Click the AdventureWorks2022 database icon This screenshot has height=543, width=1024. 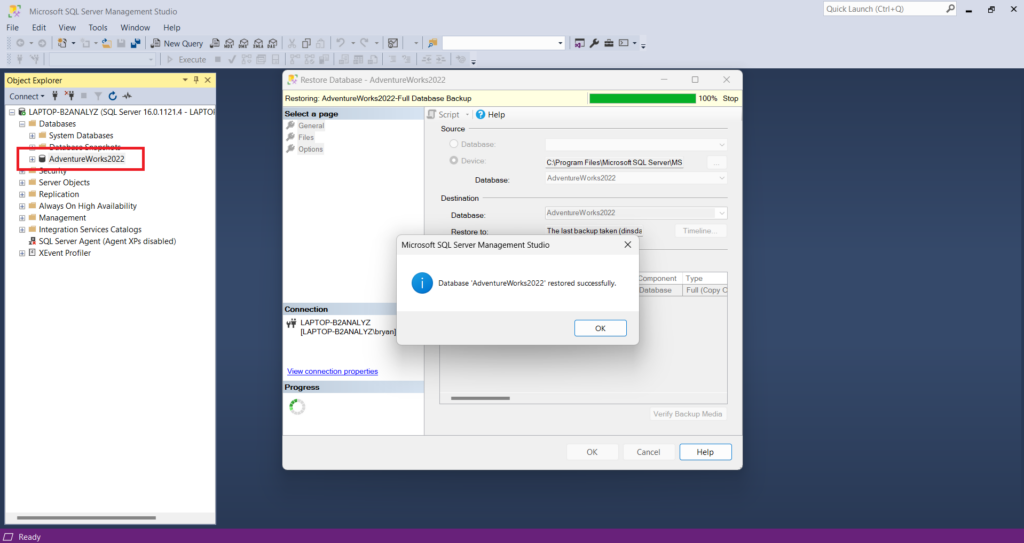coord(42,159)
